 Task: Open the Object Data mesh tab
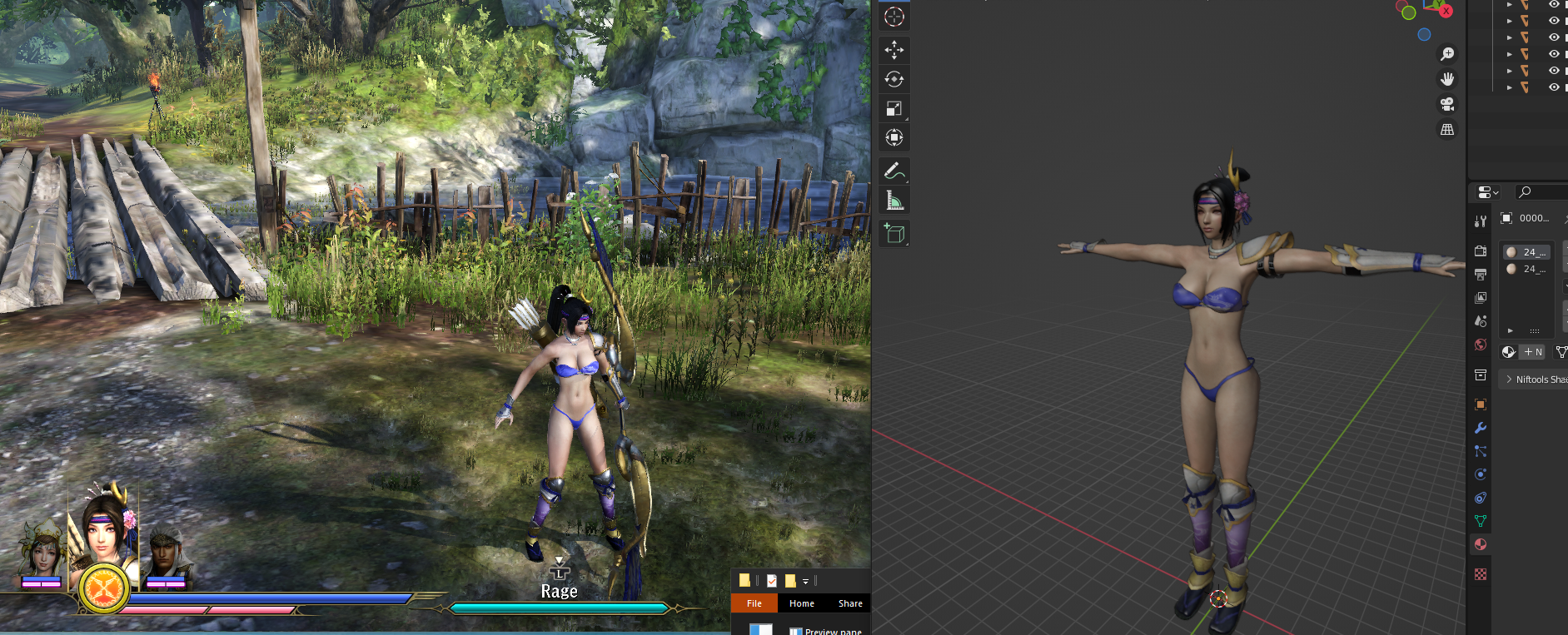[1481, 521]
